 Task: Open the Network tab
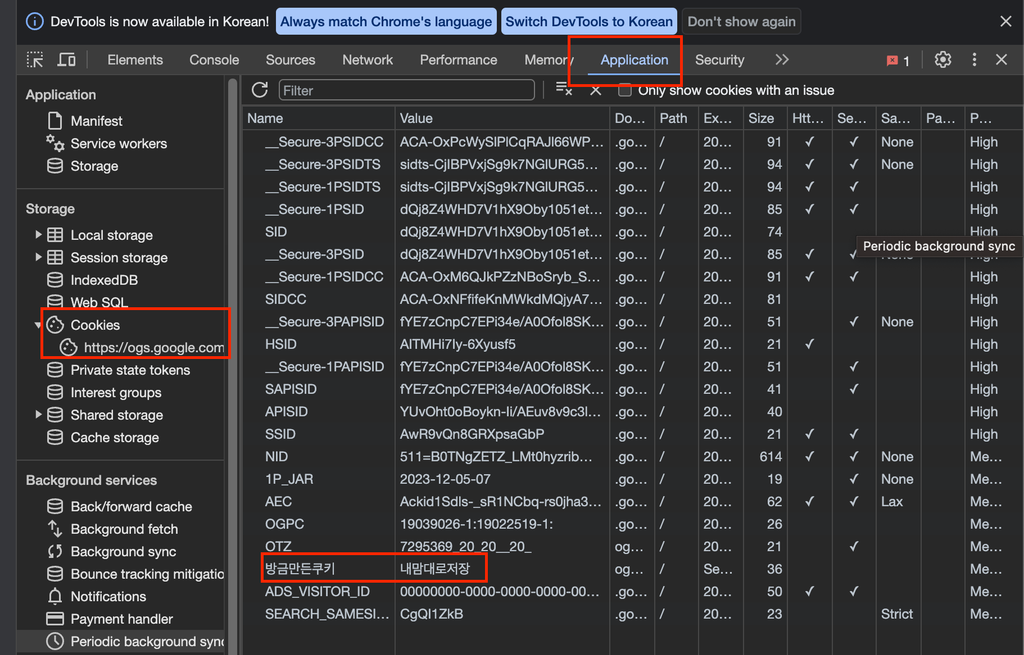click(x=368, y=59)
